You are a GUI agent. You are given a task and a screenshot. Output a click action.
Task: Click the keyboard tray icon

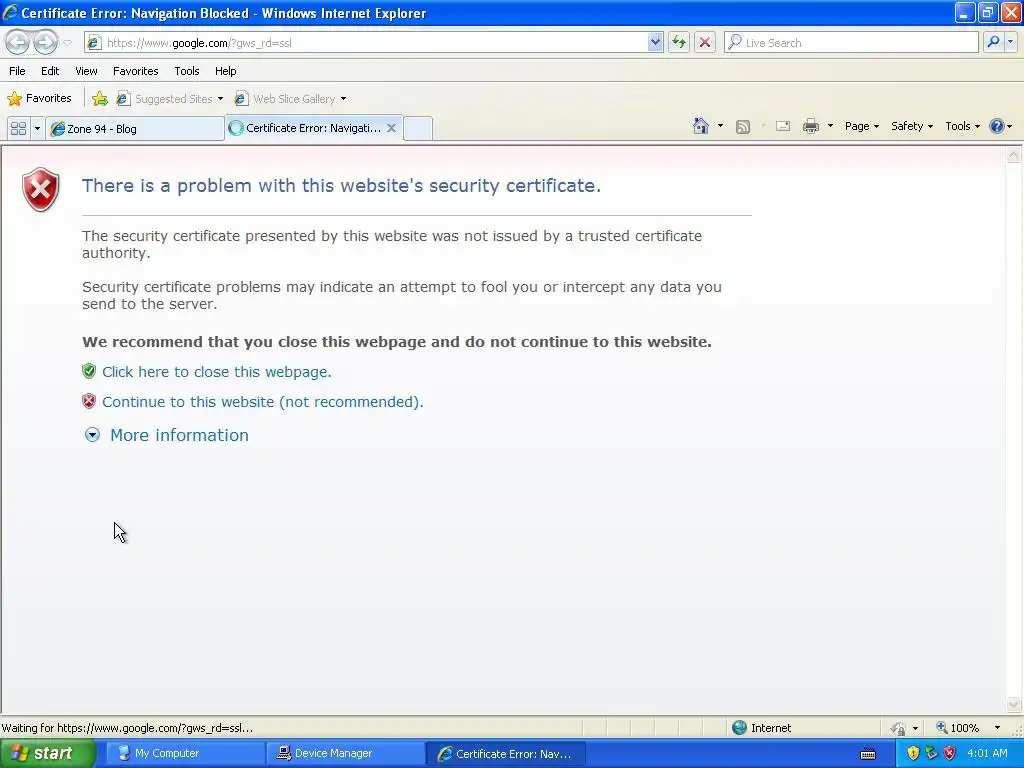[x=868, y=754]
